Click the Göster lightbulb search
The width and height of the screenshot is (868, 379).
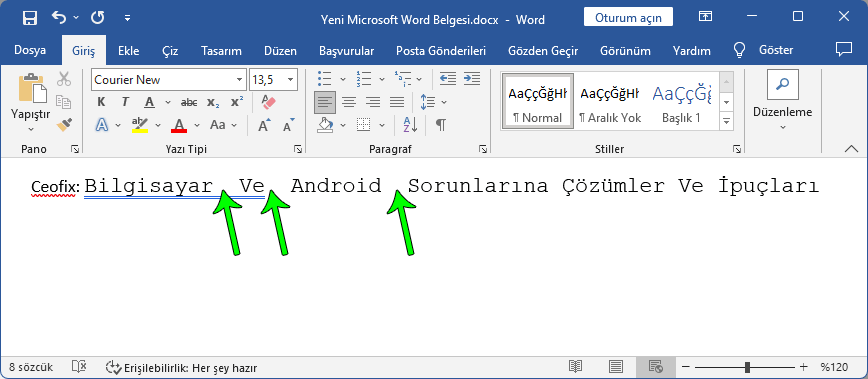[763, 50]
